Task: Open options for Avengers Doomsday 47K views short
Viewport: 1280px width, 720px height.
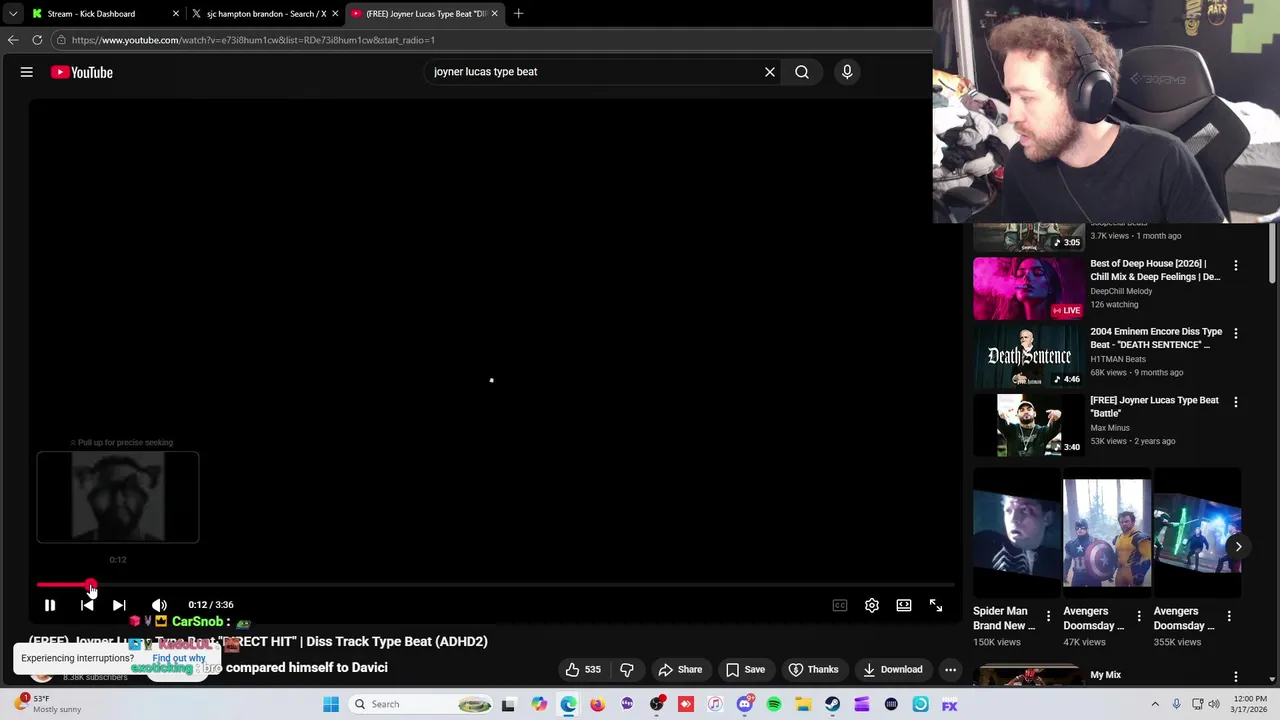Action: 1139,617
